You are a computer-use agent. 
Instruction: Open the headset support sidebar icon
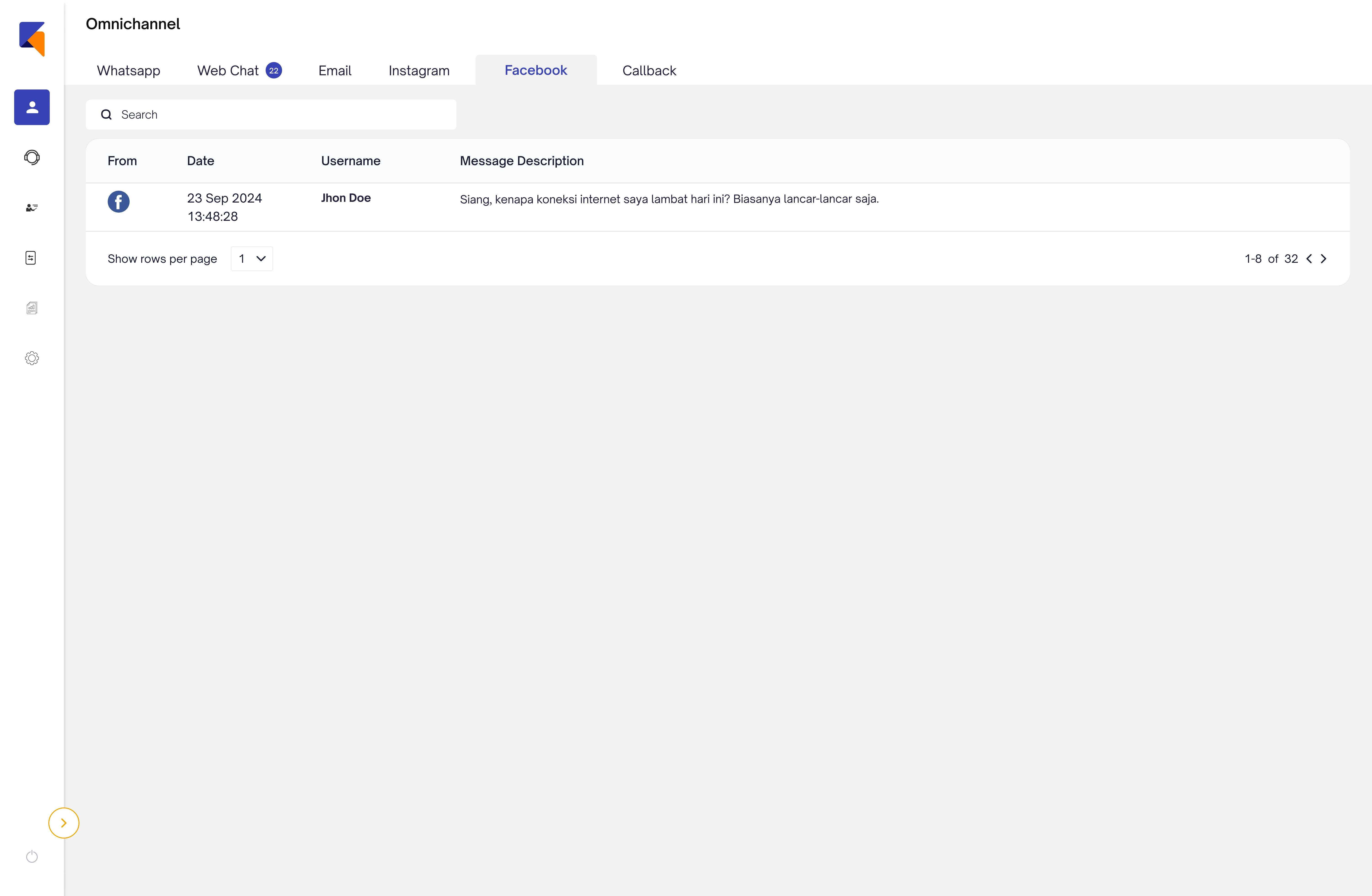point(32,157)
